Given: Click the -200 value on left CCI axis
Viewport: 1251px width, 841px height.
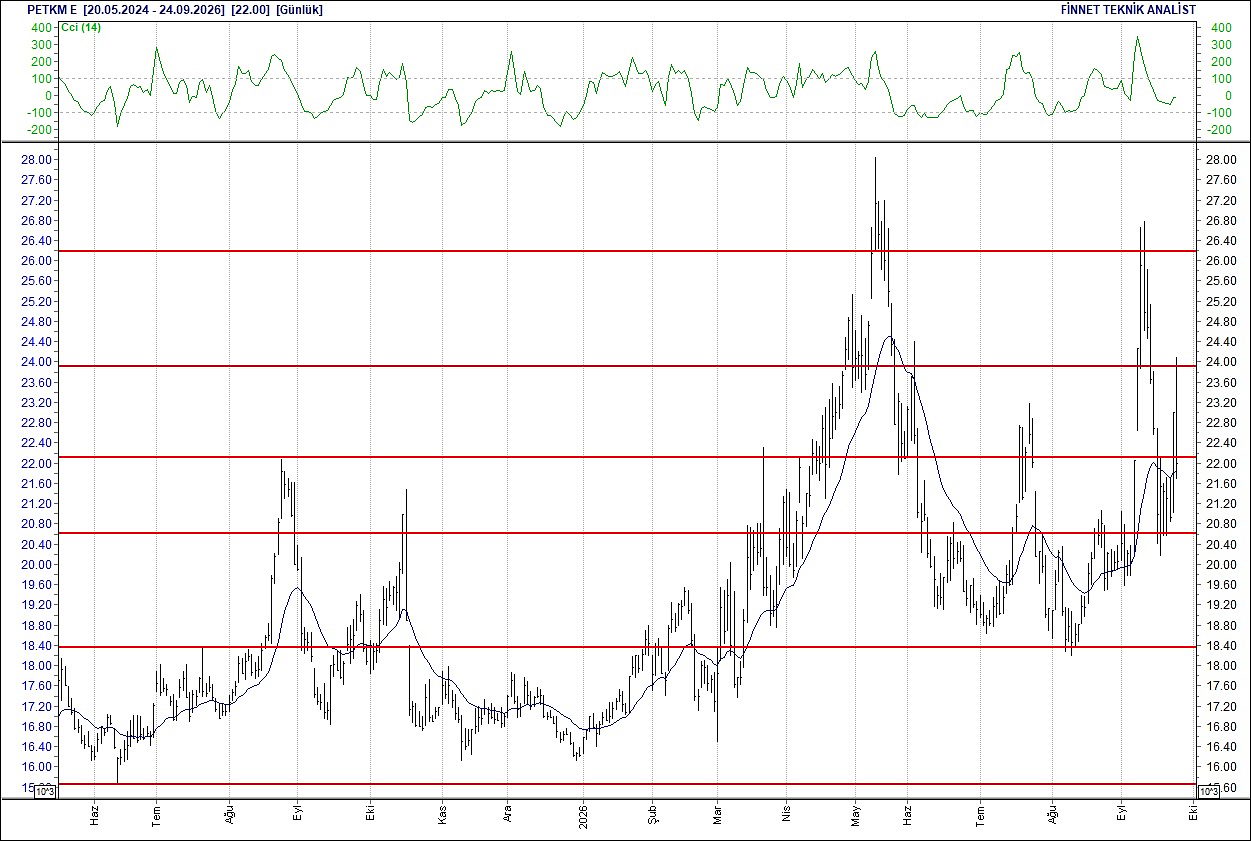Looking at the screenshot, I should (39, 130).
